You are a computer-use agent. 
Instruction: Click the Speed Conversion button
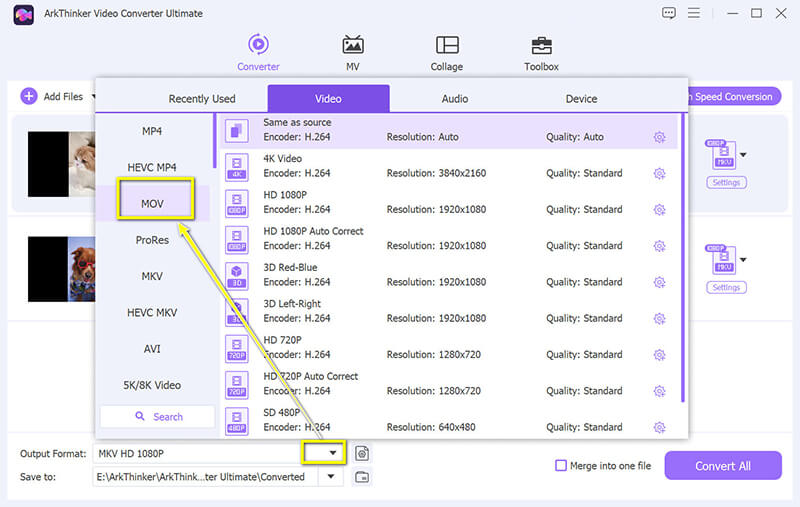tap(733, 96)
